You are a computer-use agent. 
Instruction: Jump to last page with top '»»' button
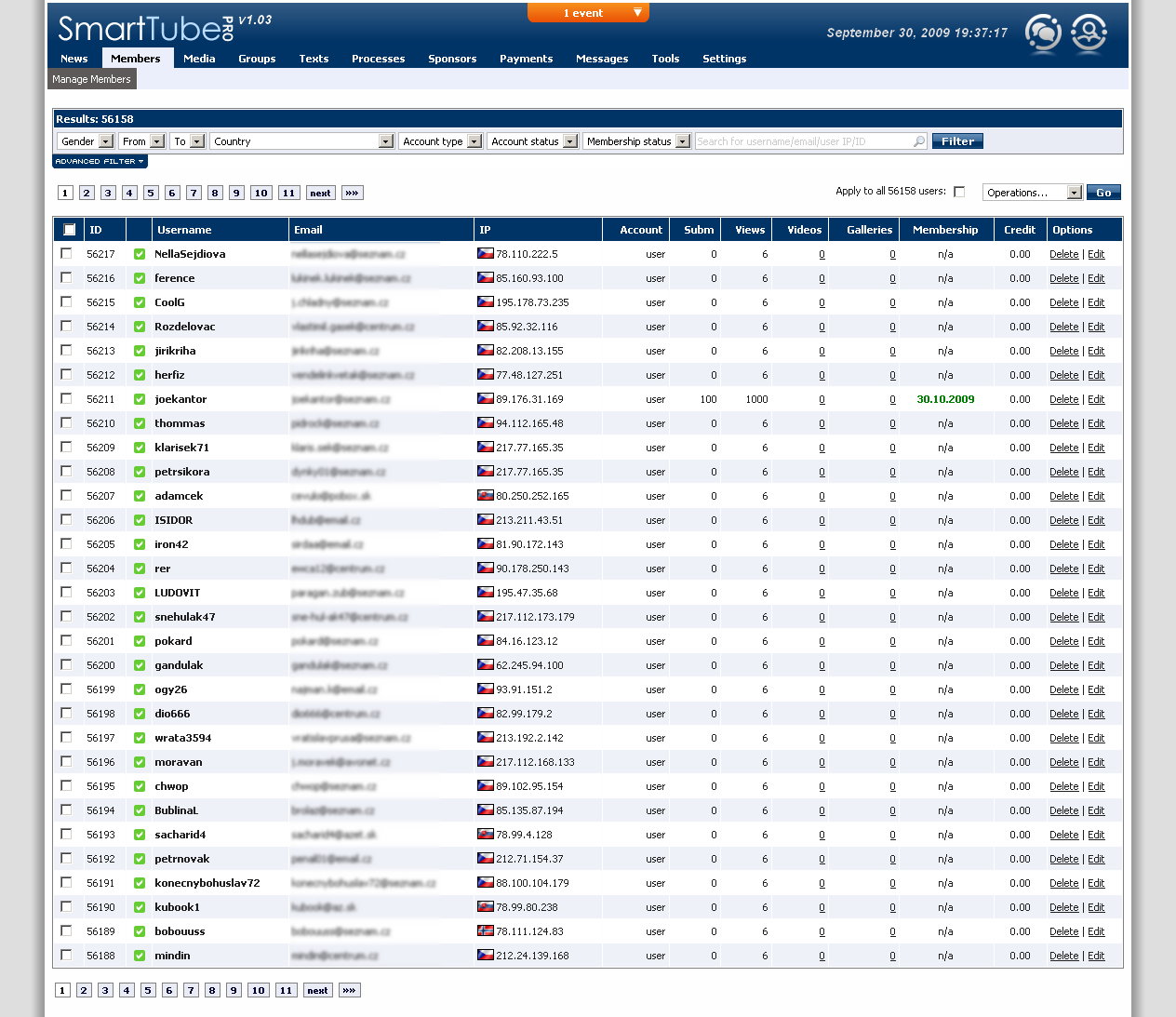tap(352, 194)
